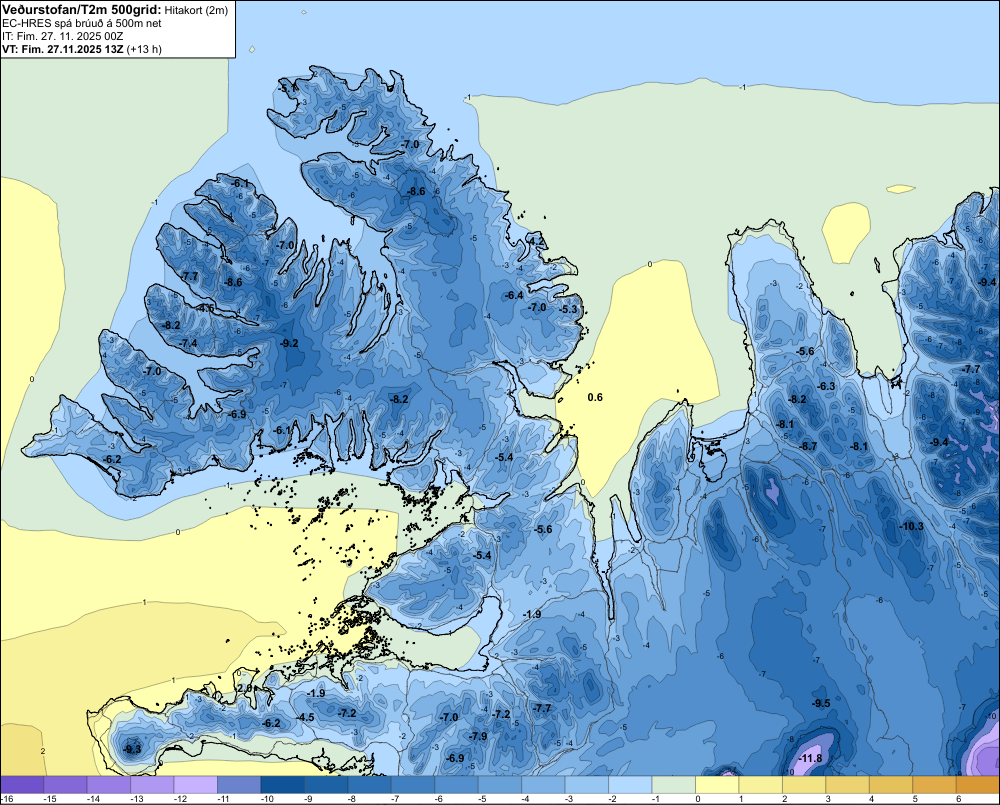This screenshot has height=805, width=1000.
Task: Click the -5.3 temperature label
Action: (568, 309)
